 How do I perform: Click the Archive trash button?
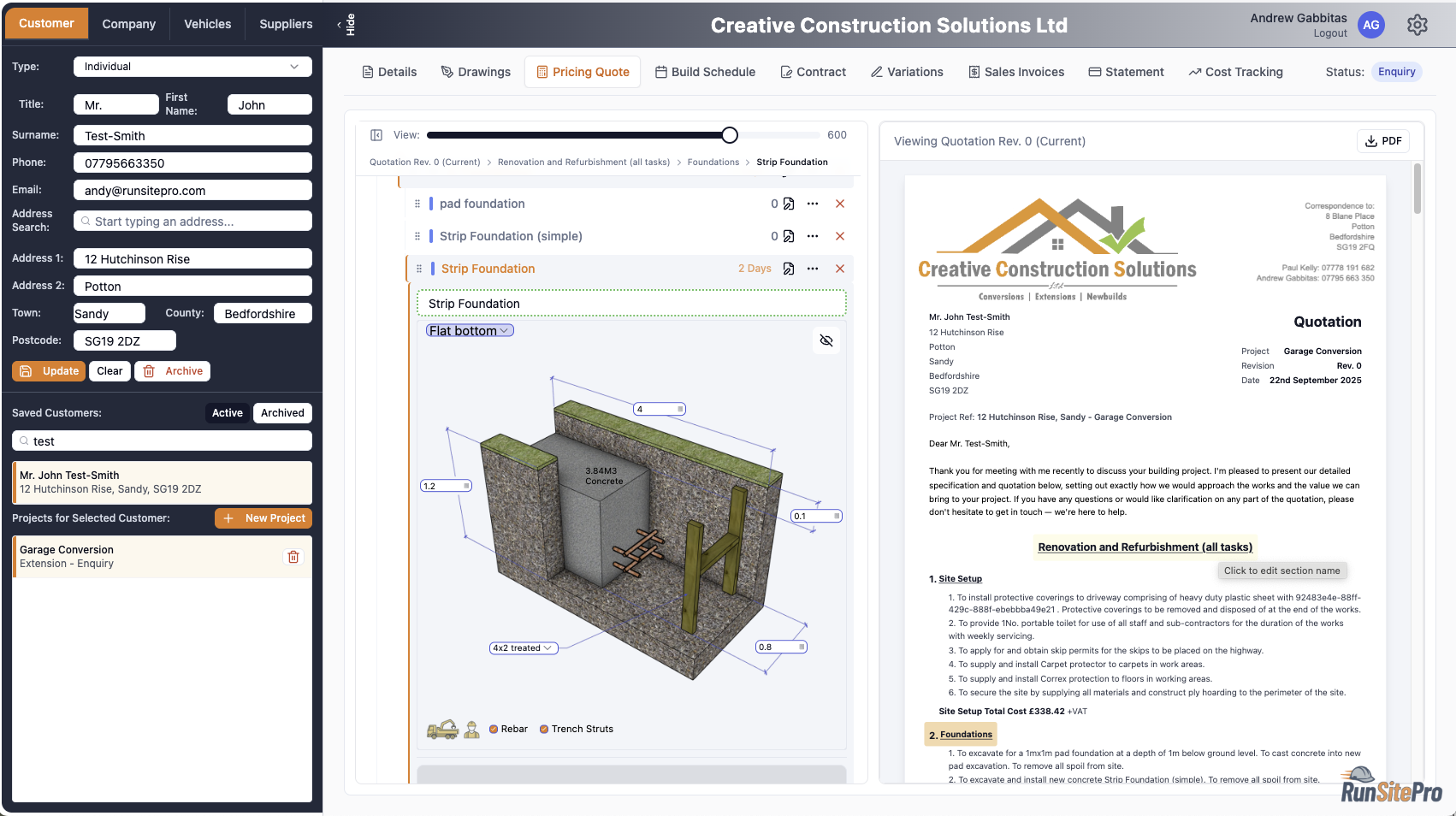point(173,371)
